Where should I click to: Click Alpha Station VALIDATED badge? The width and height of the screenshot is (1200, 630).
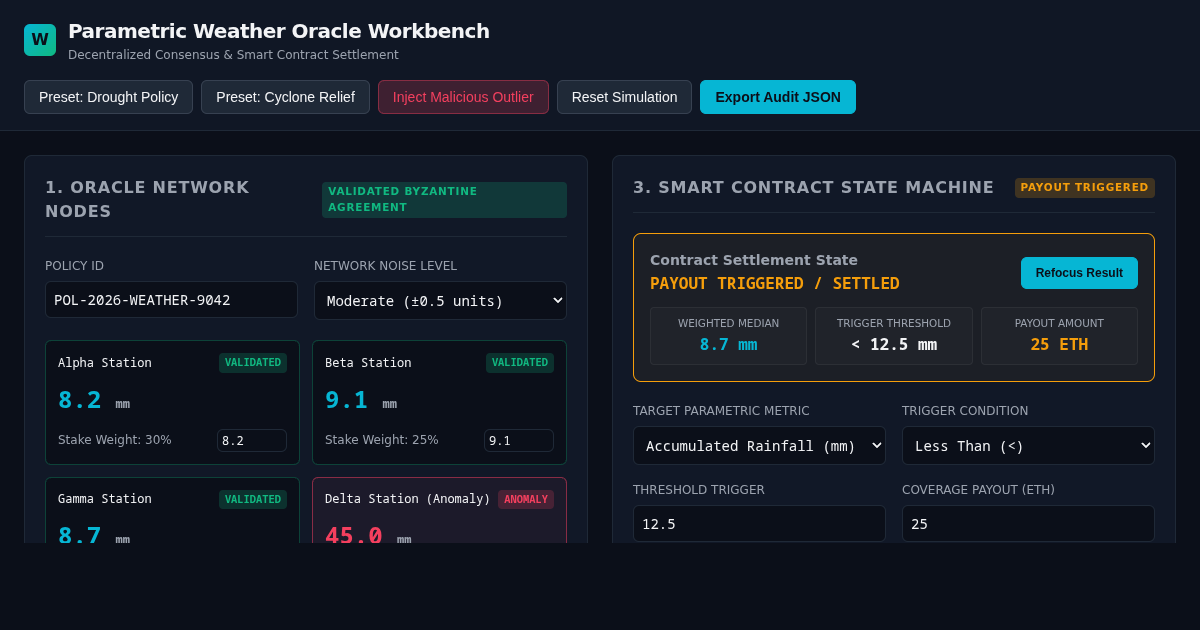point(253,363)
